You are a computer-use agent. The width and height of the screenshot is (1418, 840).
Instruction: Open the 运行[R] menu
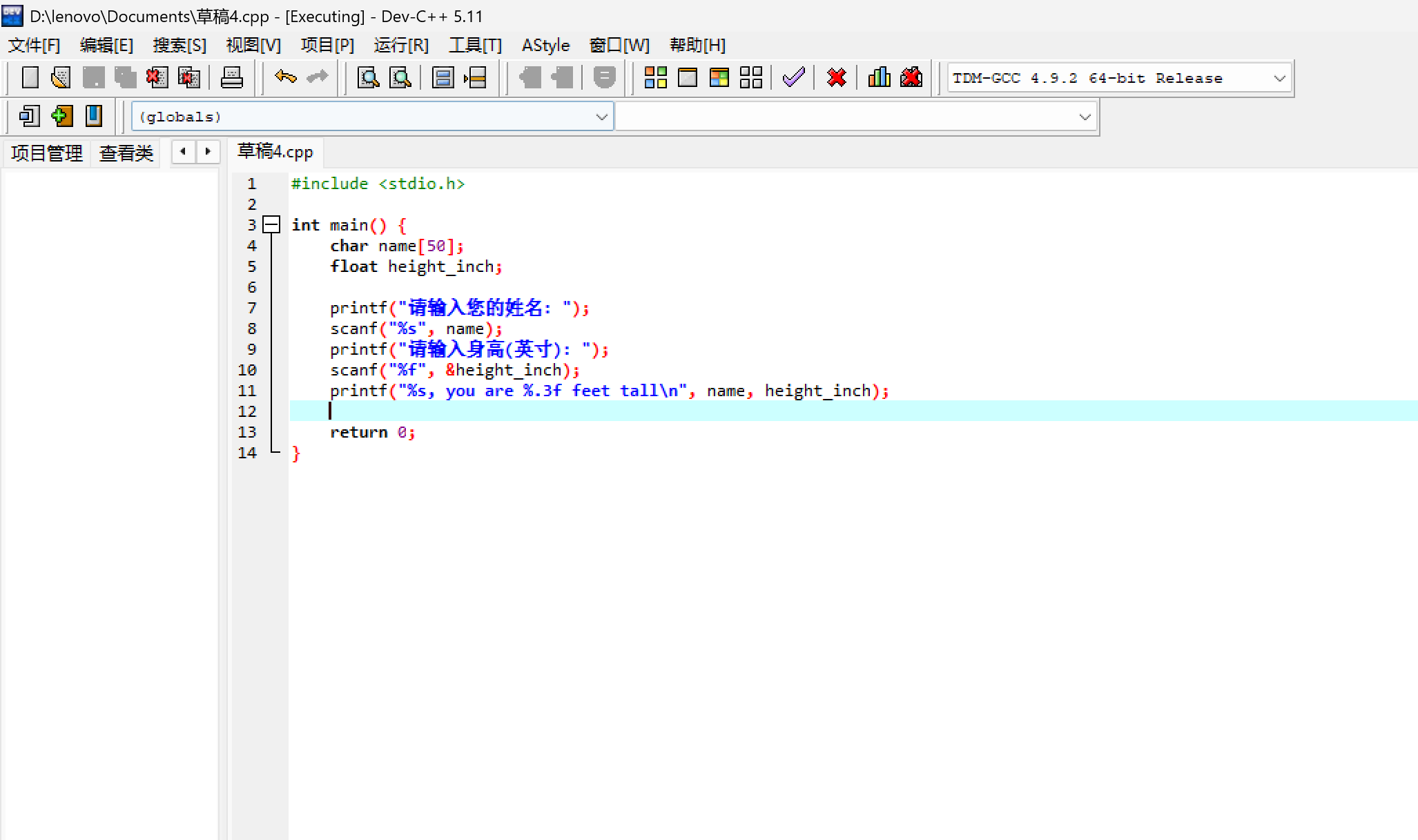click(400, 46)
